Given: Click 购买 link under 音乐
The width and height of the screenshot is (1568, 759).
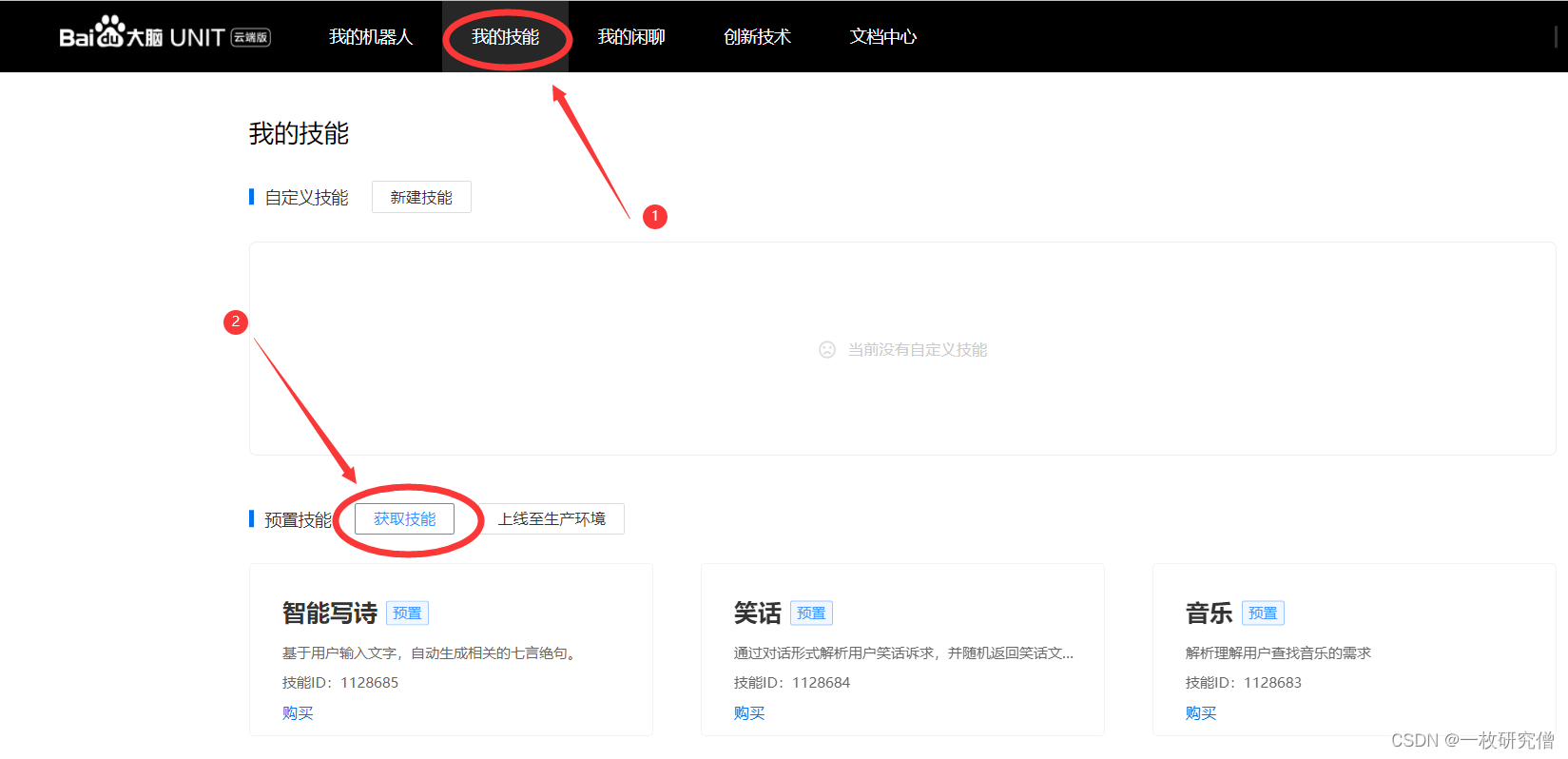Looking at the screenshot, I should (1201, 712).
